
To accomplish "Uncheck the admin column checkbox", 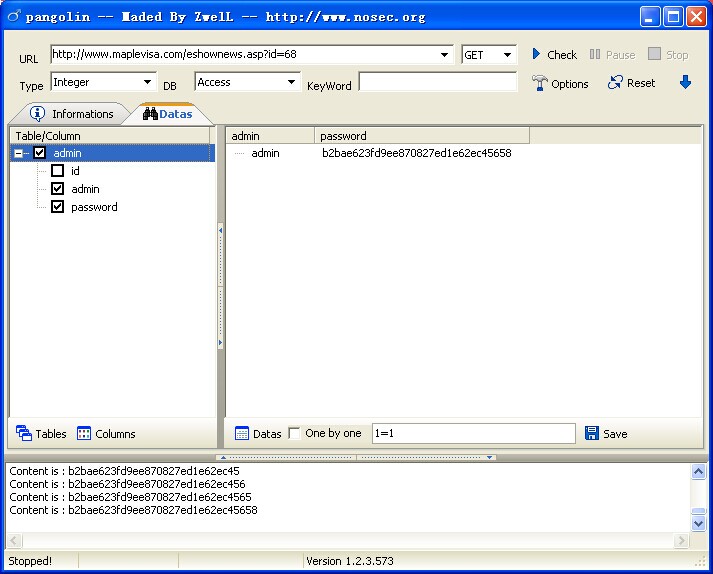I will click(57, 188).
